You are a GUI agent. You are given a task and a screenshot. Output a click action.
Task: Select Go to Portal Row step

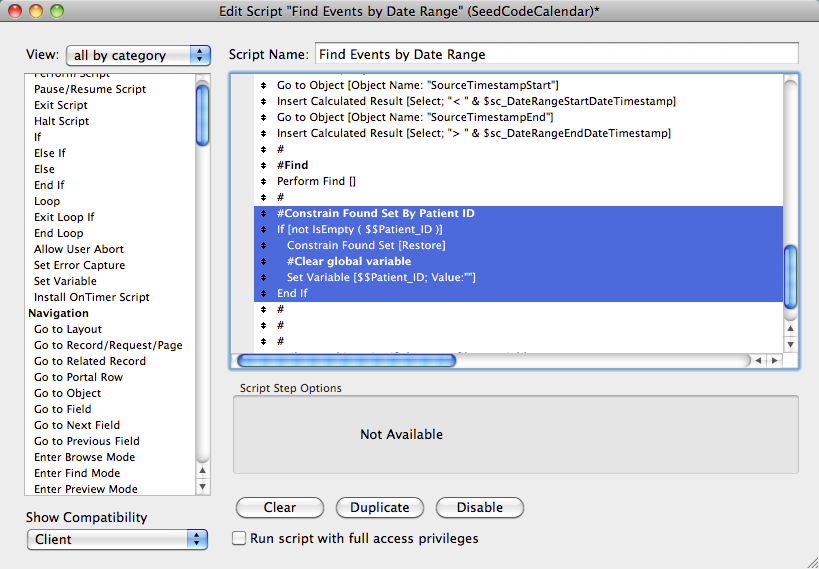[78, 377]
